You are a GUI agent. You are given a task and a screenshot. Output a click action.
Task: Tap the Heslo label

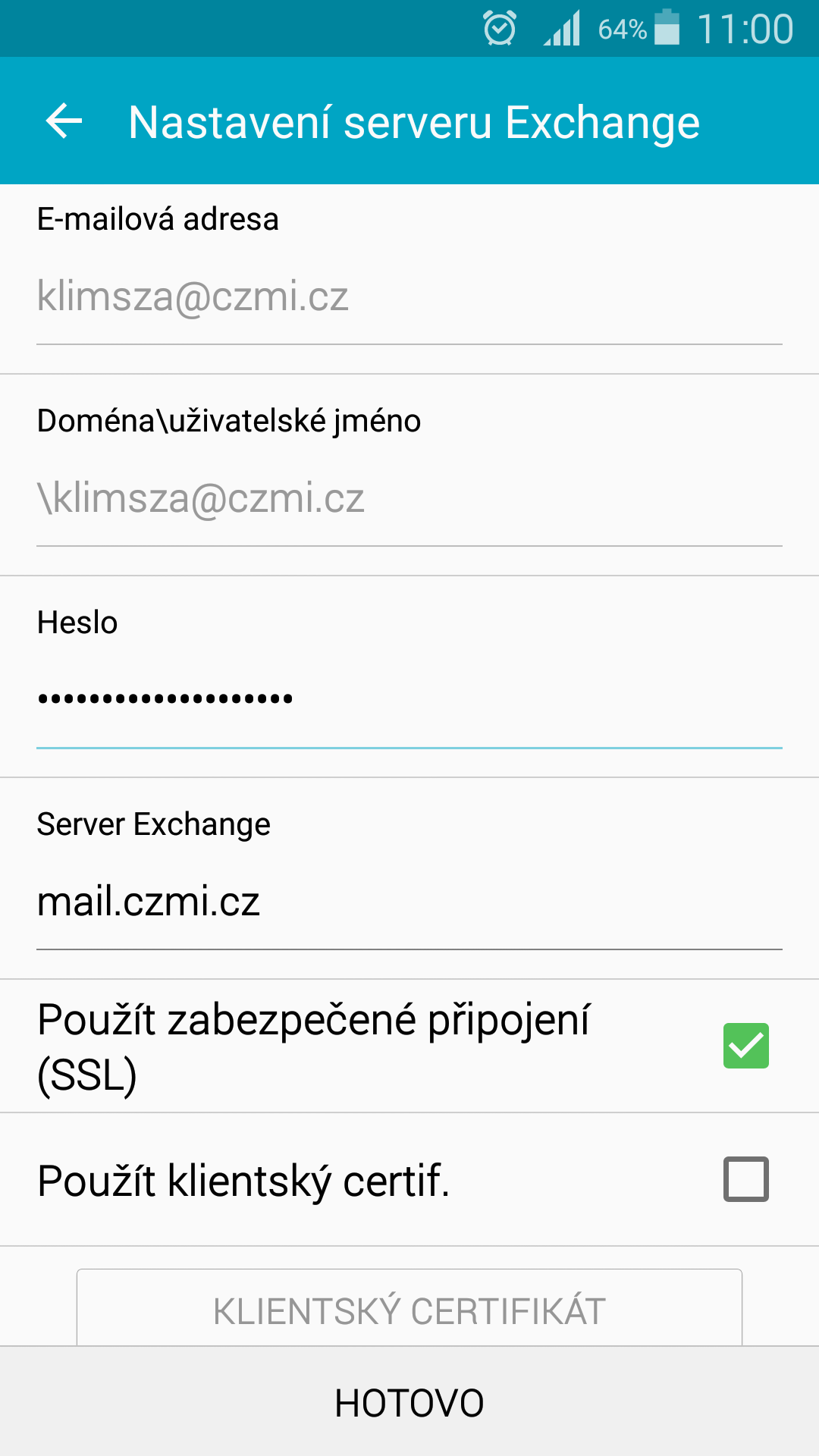point(77,623)
